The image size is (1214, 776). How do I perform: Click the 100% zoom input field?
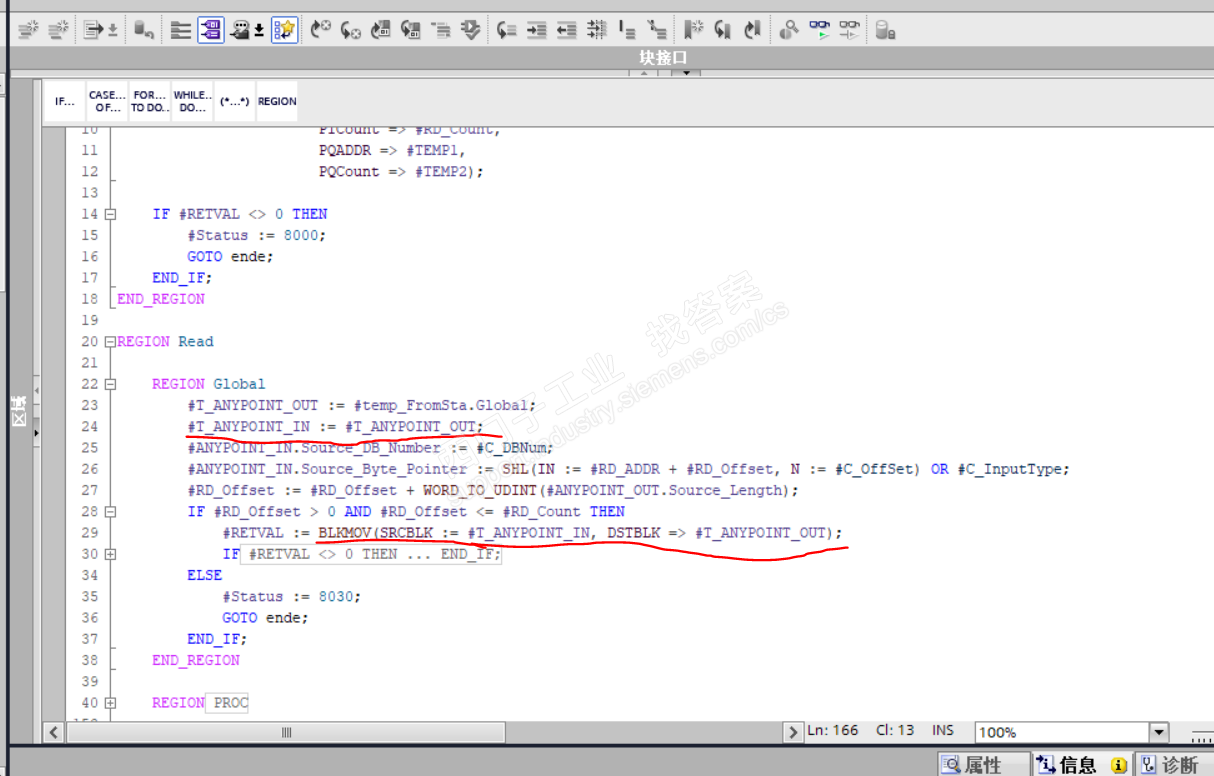pos(1062,732)
